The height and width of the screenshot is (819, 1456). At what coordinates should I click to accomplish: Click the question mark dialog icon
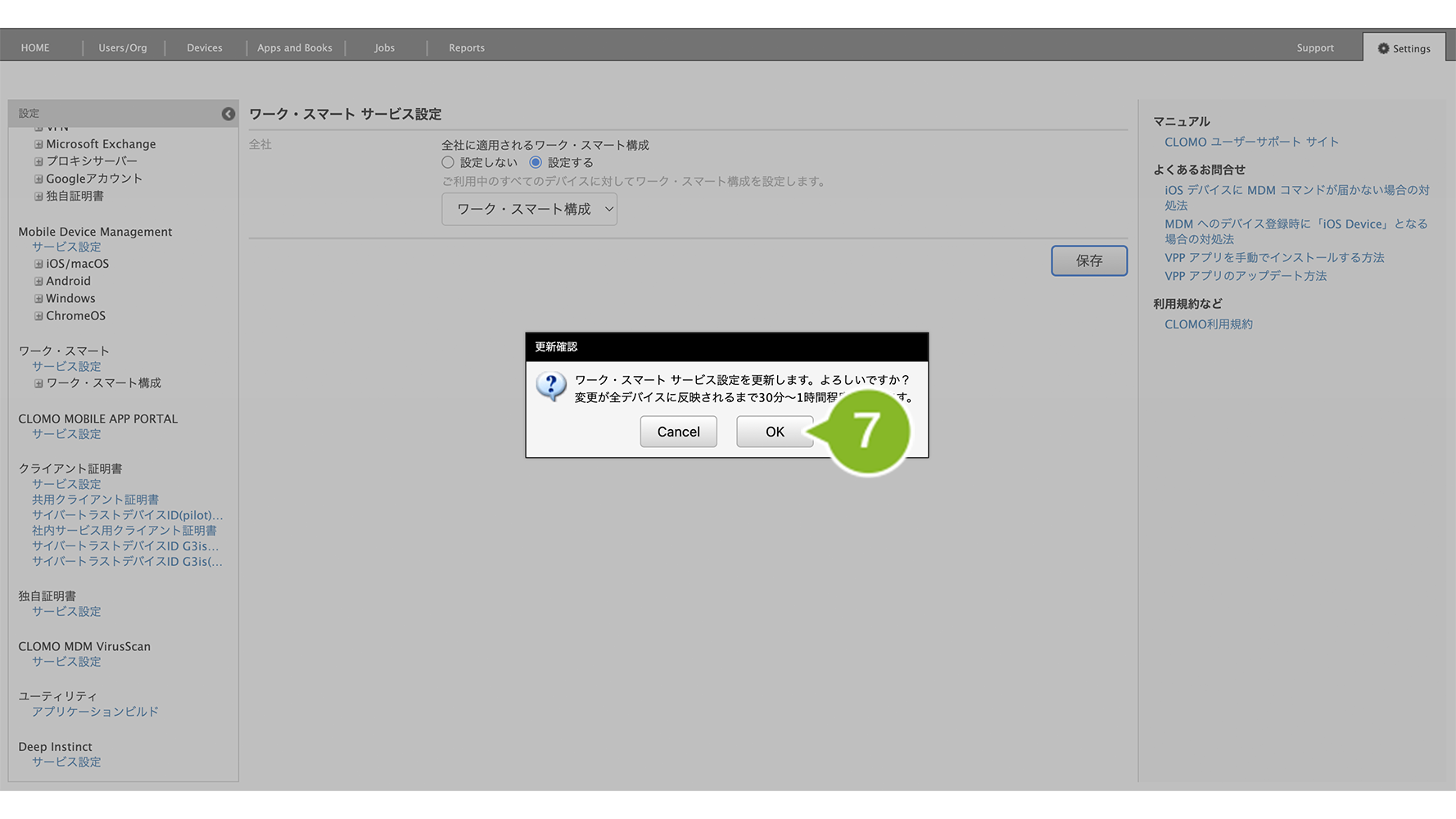(551, 385)
